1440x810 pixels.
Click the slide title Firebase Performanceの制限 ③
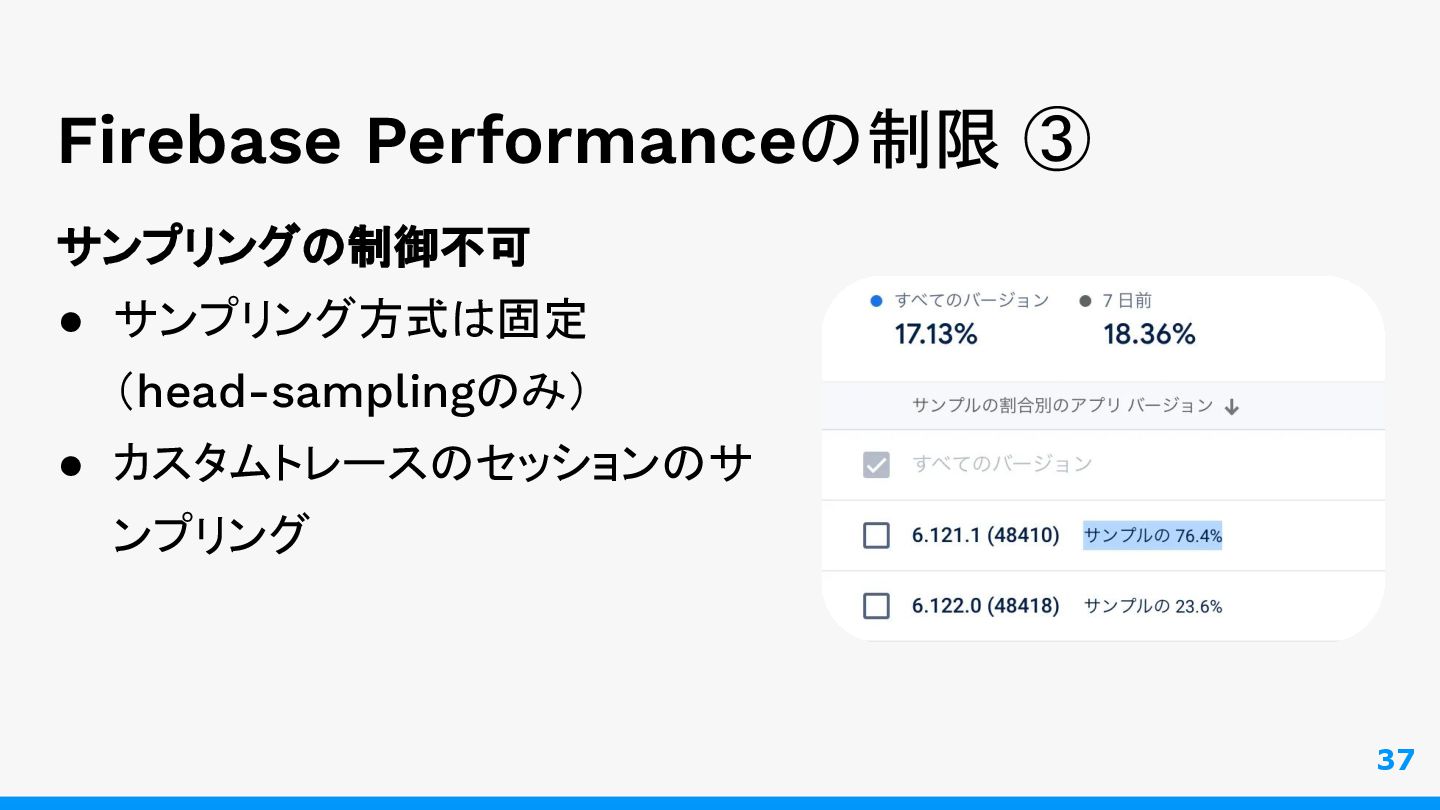click(x=574, y=141)
